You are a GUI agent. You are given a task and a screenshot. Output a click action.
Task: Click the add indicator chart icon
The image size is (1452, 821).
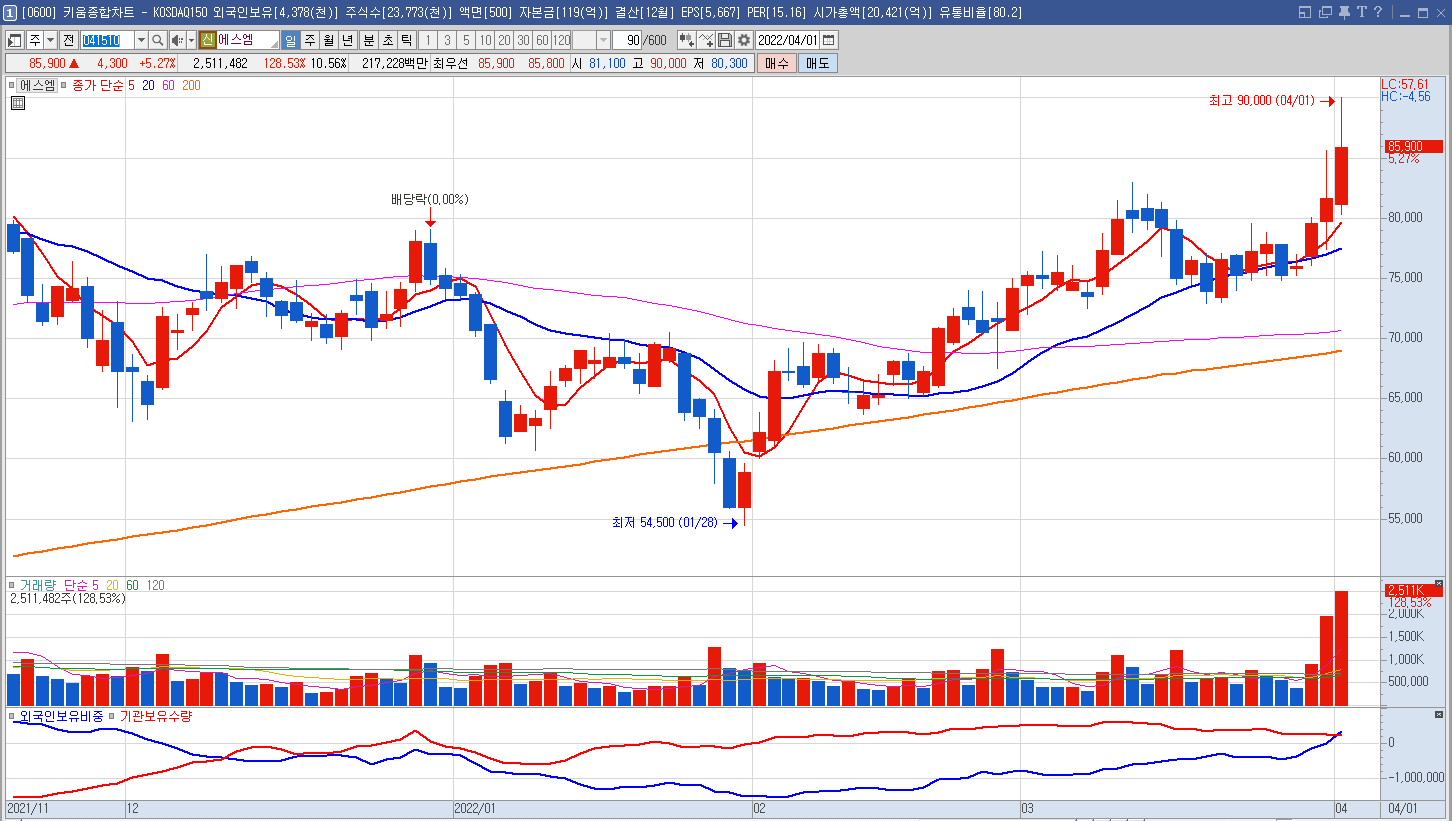click(x=687, y=40)
